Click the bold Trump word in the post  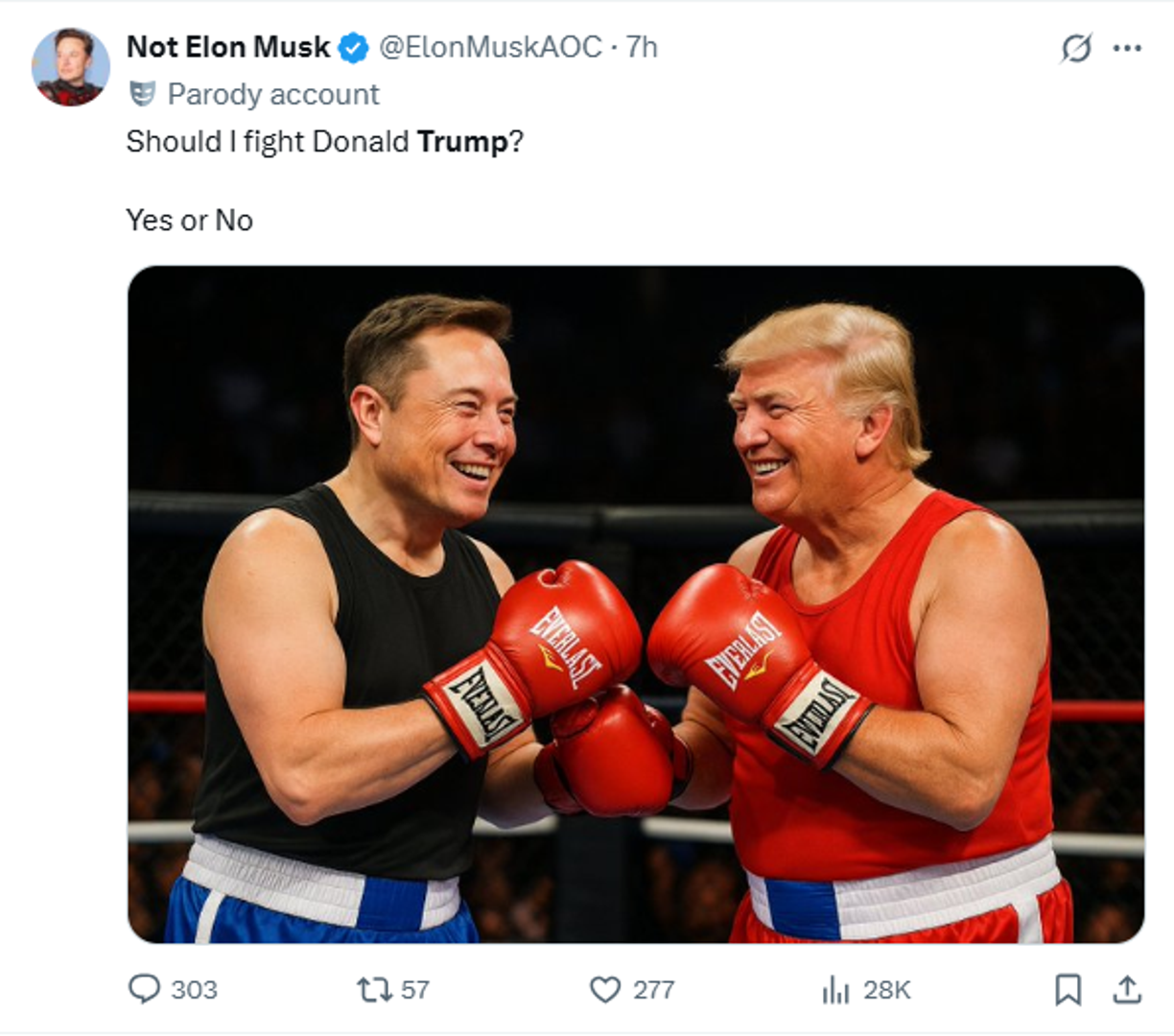(462, 142)
